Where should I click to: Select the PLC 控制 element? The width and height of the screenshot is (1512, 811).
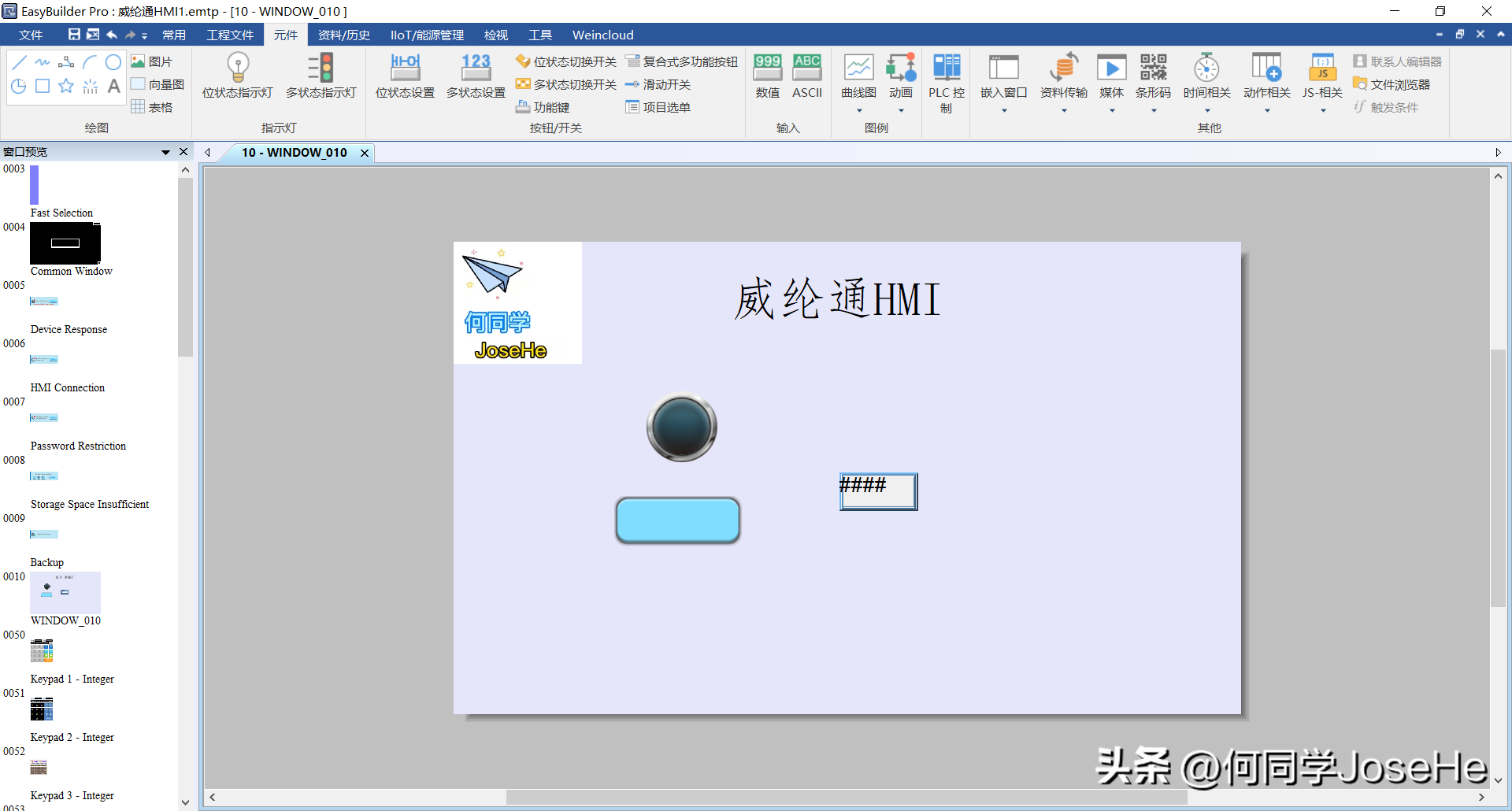click(946, 79)
